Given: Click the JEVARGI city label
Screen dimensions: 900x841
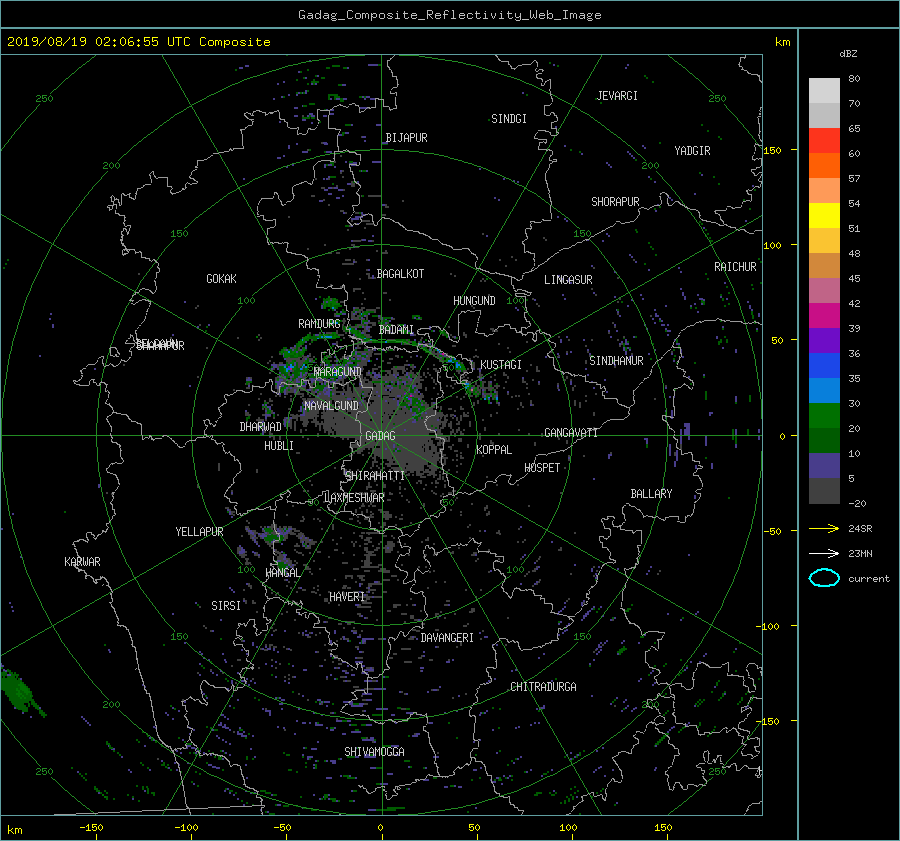Looking at the screenshot, I should [617, 96].
